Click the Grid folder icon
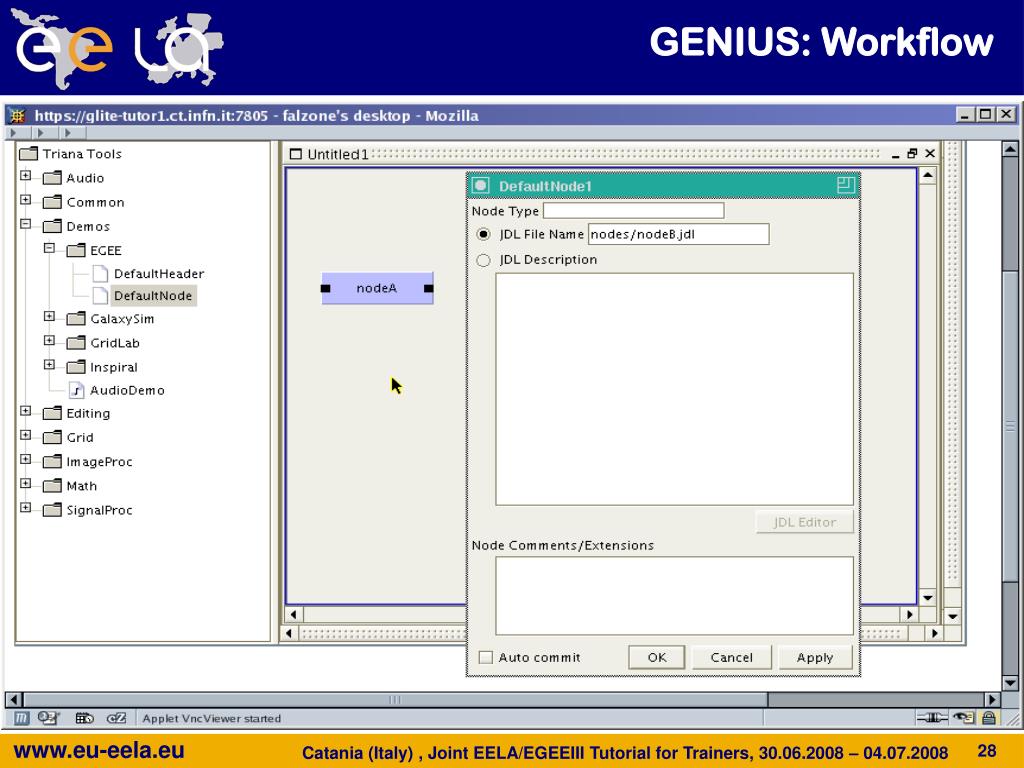Image resolution: width=1024 pixels, height=768 pixels. pos(52,438)
